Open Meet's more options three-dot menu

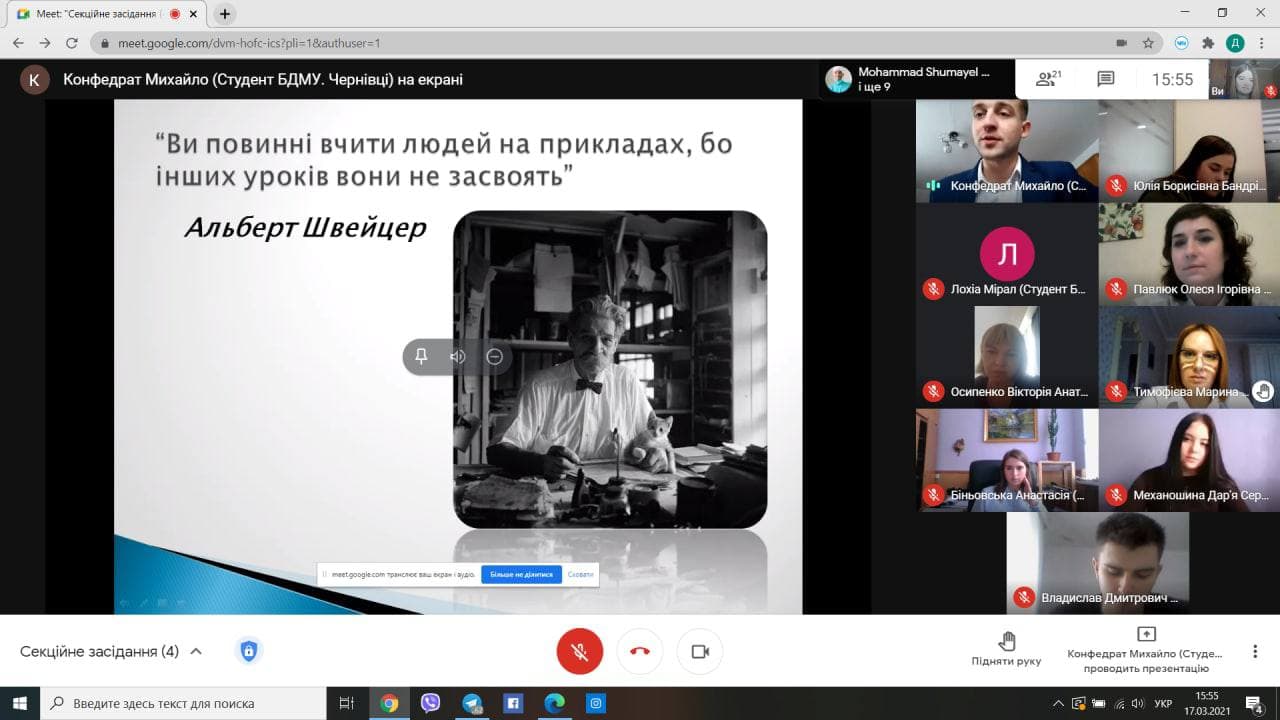coord(1255,652)
